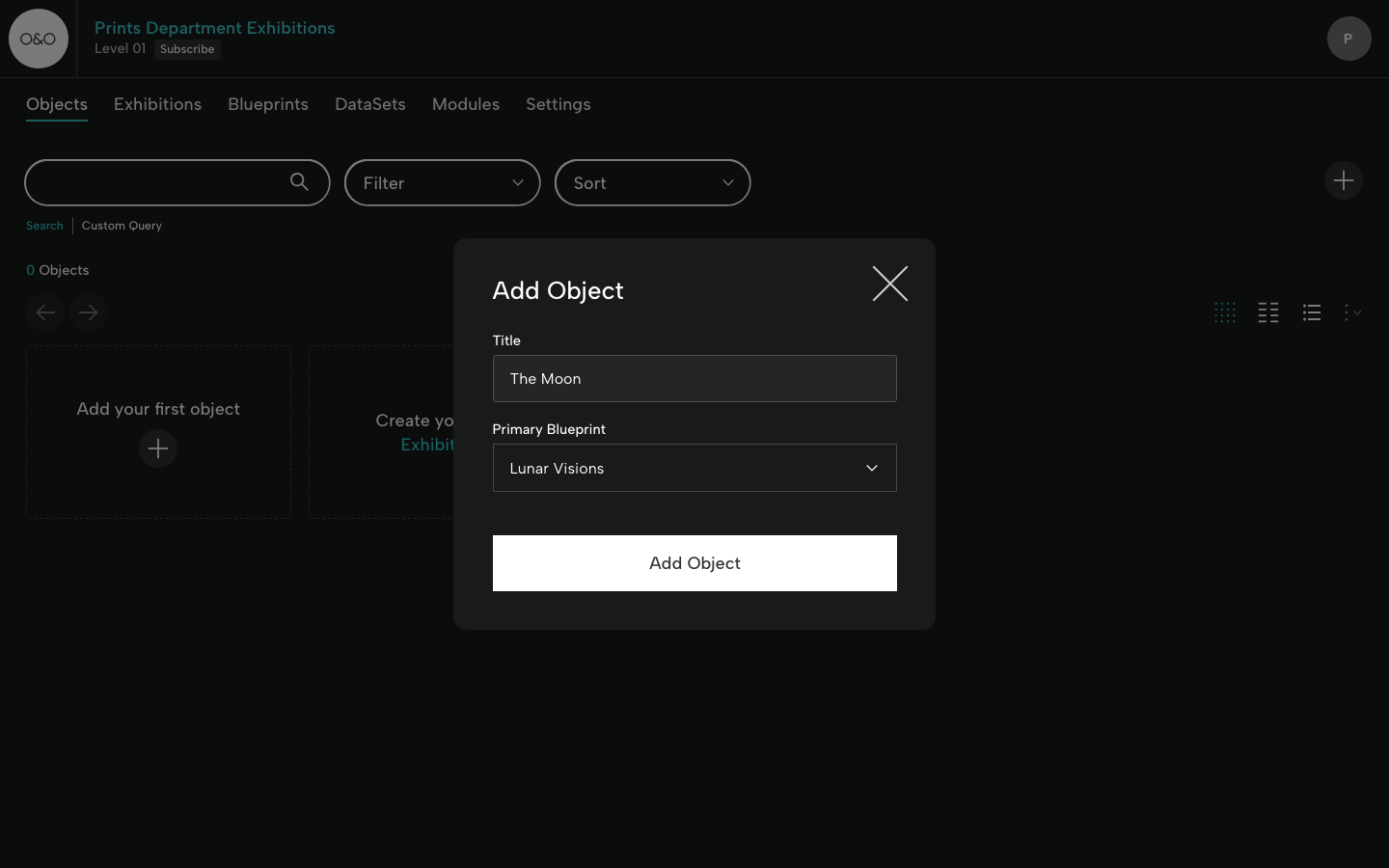1389x868 pixels.
Task: Switch to Search mode
Action: (44, 225)
